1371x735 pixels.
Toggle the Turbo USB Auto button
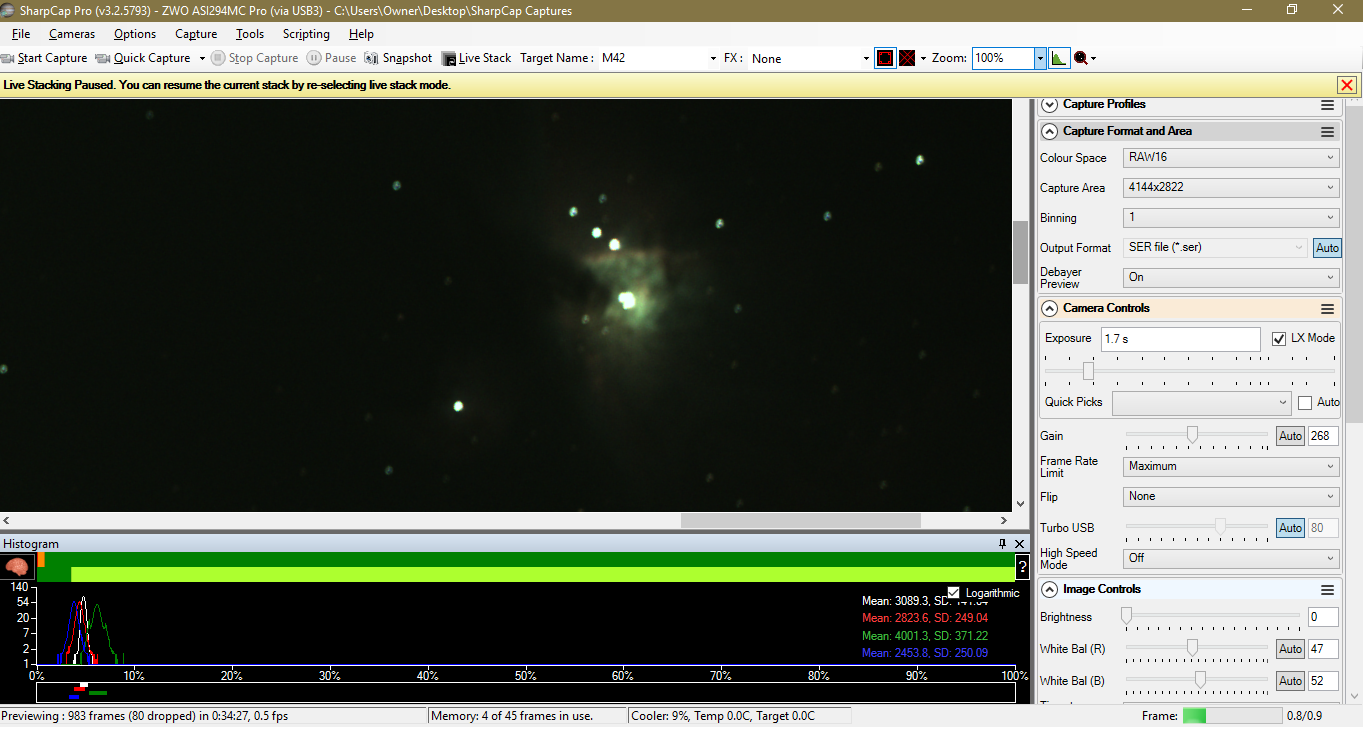(1291, 528)
